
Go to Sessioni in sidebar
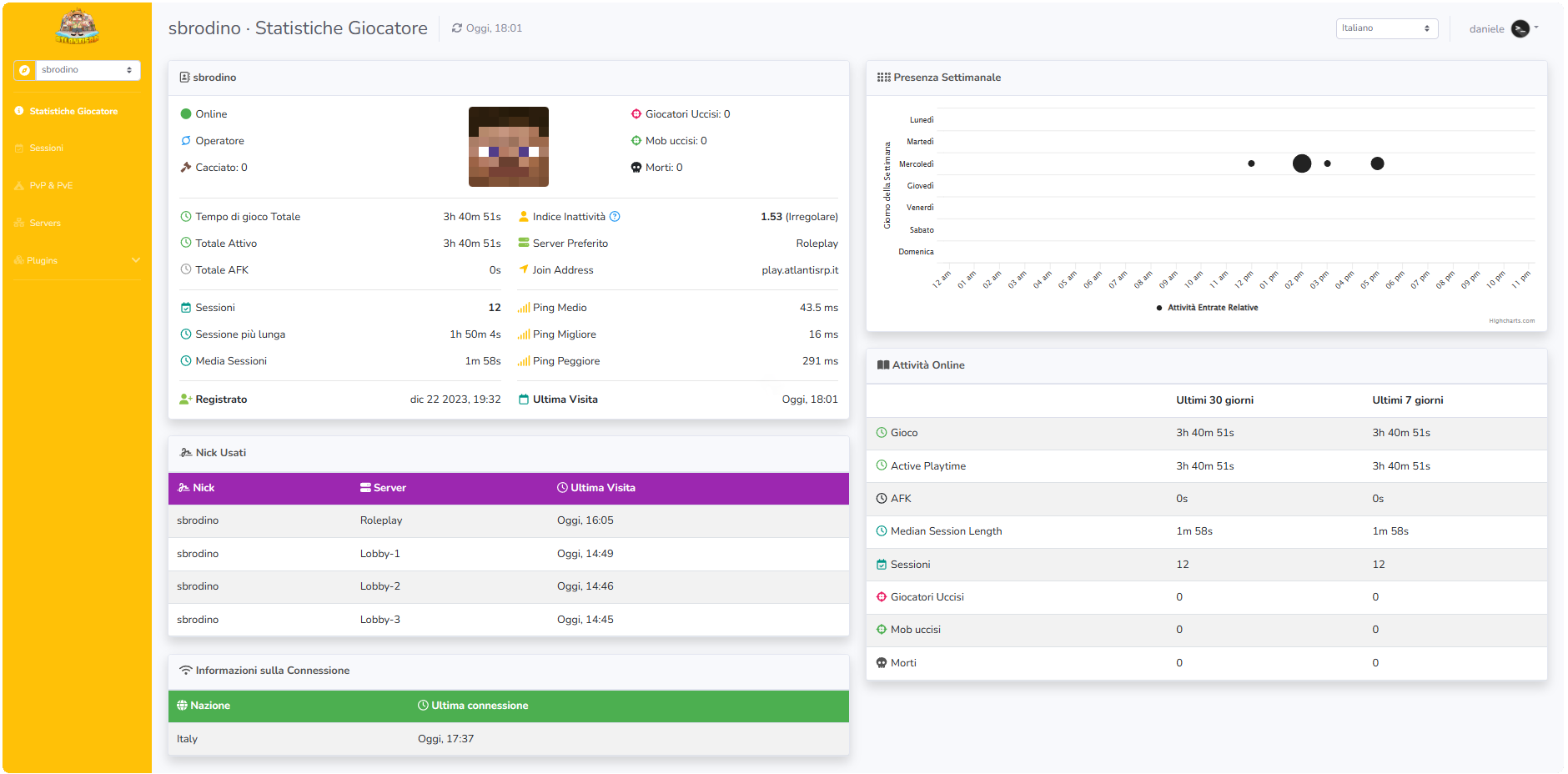(46, 148)
